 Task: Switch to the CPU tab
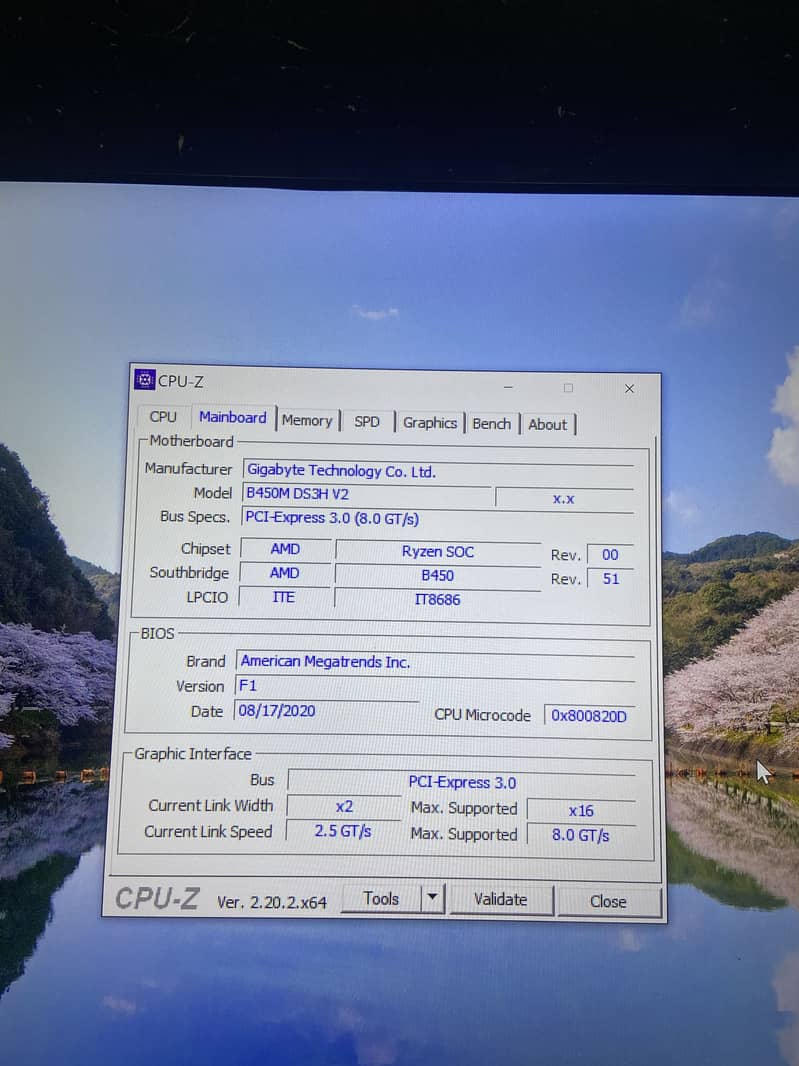tap(163, 417)
